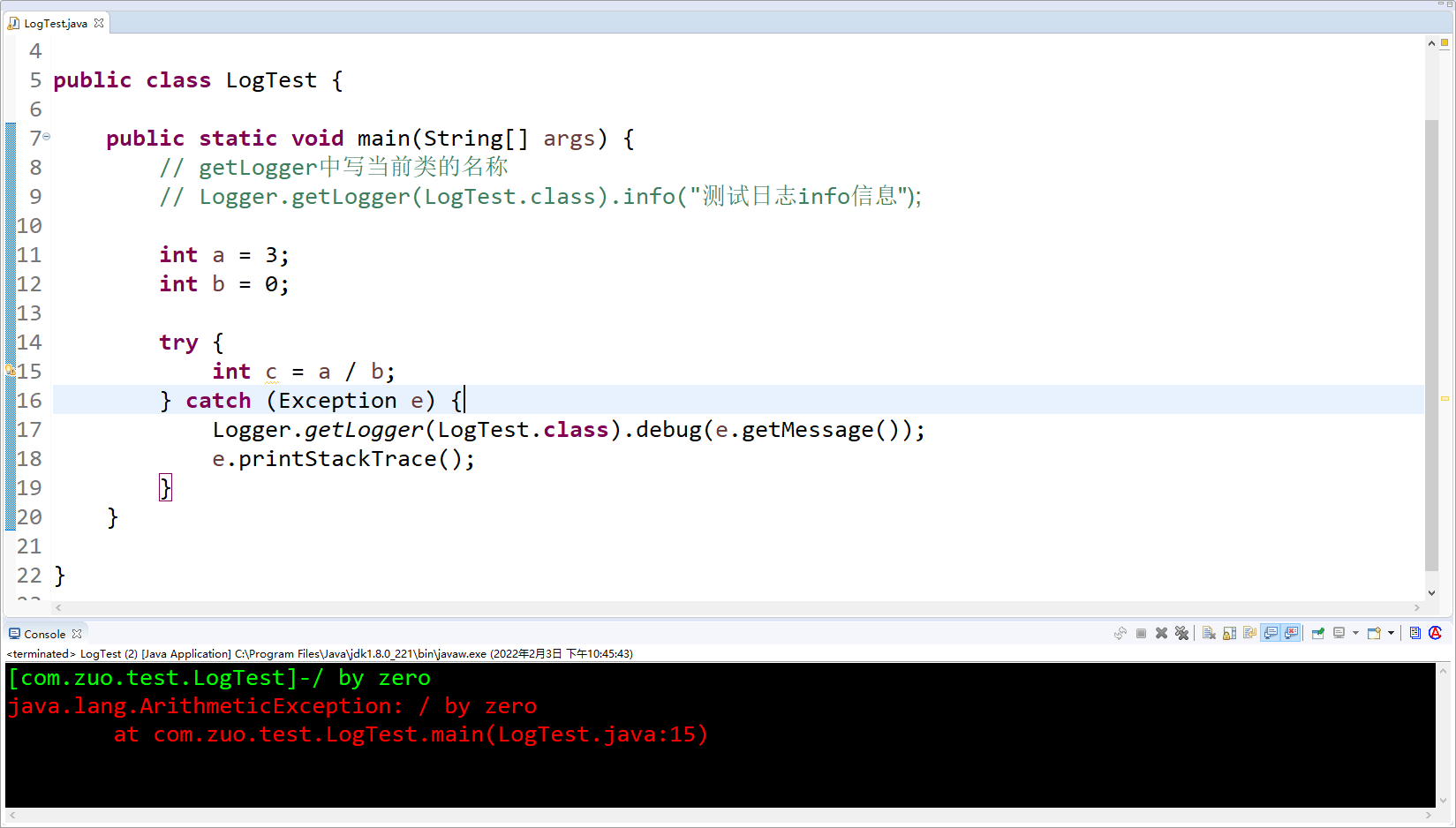This screenshot has width=1456, height=828.
Task: Click the 'e.printStackTrace();' statement
Action: pyautogui.click(x=343, y=459)
